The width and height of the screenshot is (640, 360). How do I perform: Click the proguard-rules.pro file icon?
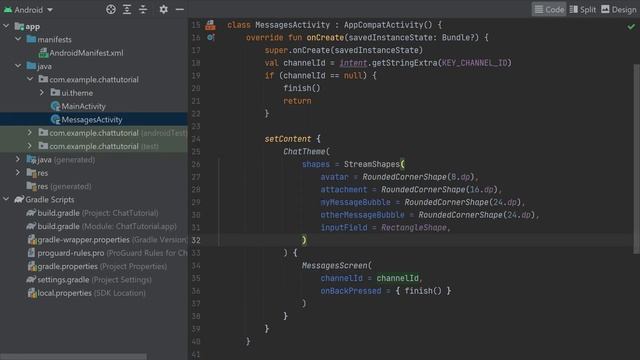31,253
